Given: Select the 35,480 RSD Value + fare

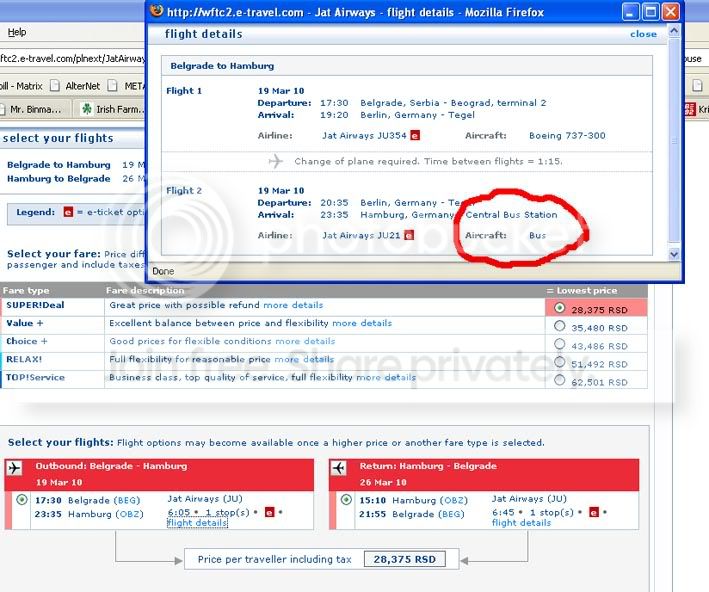Looking at the screenshot, I should [559, 325].
